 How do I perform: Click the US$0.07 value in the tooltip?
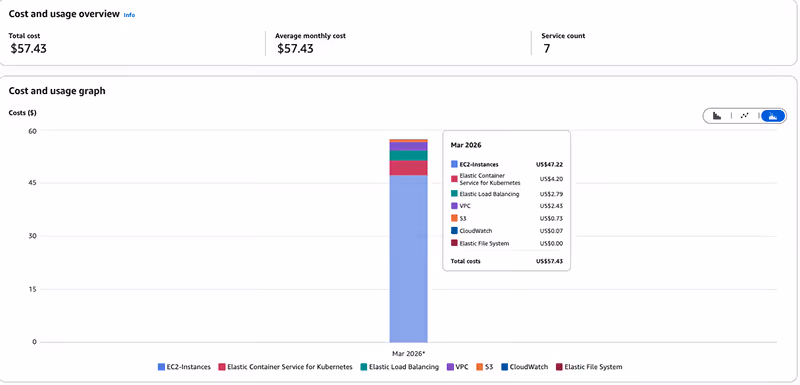tap(551, 231)
